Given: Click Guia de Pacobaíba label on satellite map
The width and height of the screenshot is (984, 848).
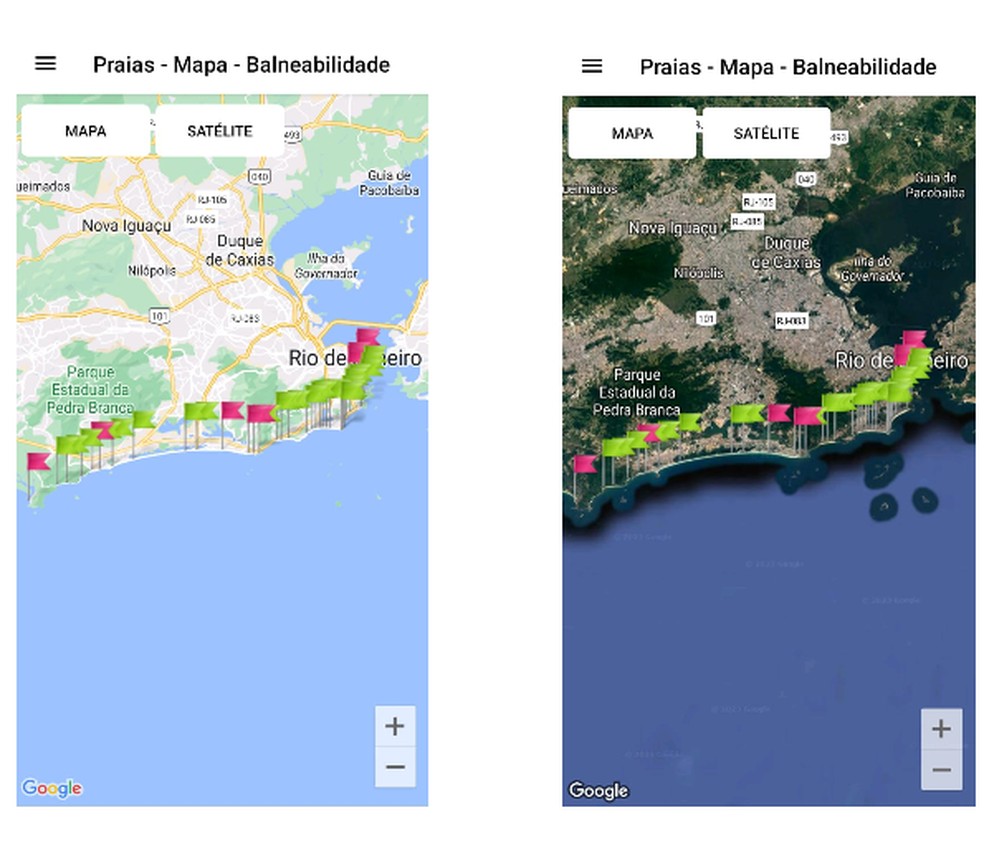Looking at the screenshot, I should [x=935, y=185].
